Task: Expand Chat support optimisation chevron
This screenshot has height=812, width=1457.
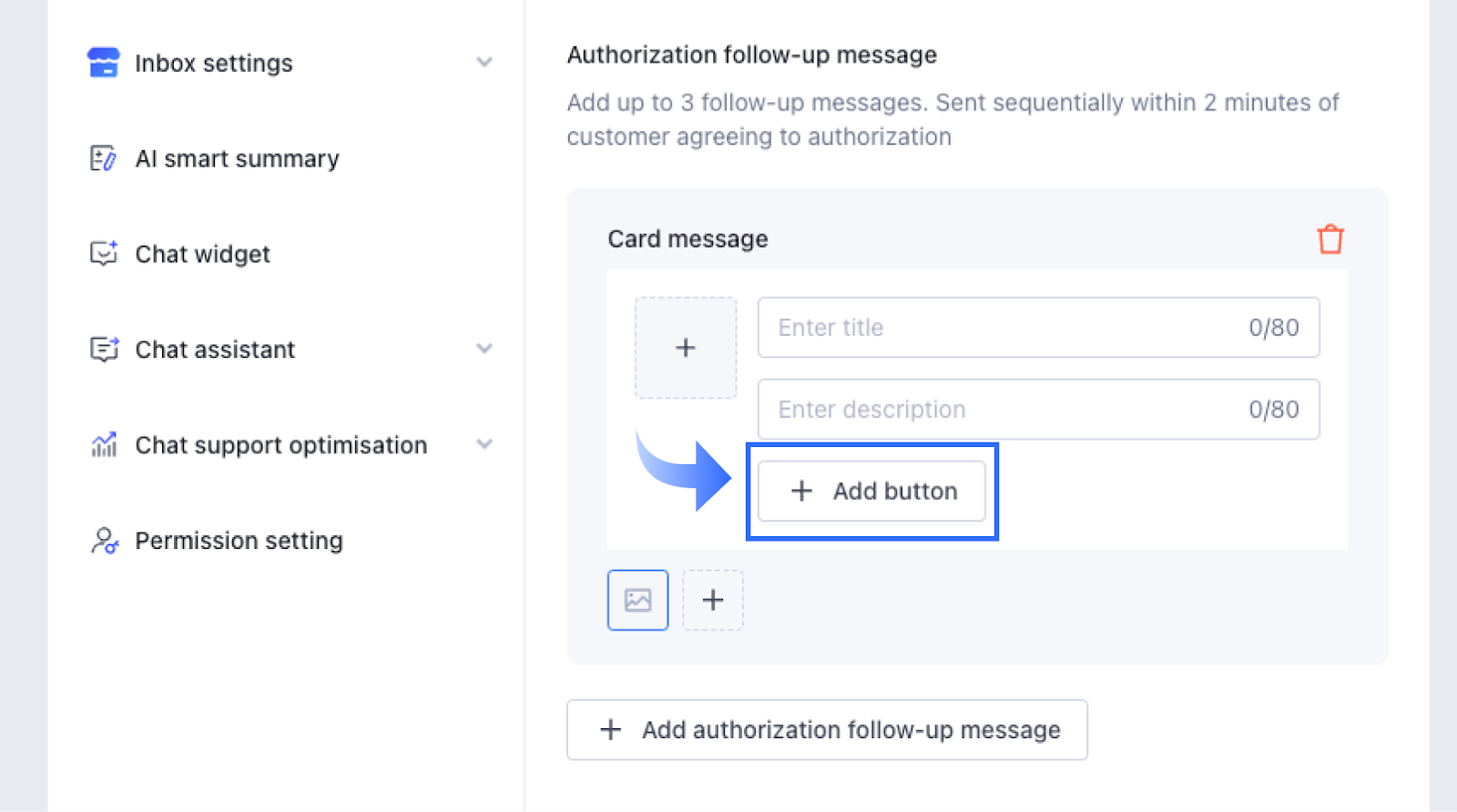Action: click(x=484, y=444)
